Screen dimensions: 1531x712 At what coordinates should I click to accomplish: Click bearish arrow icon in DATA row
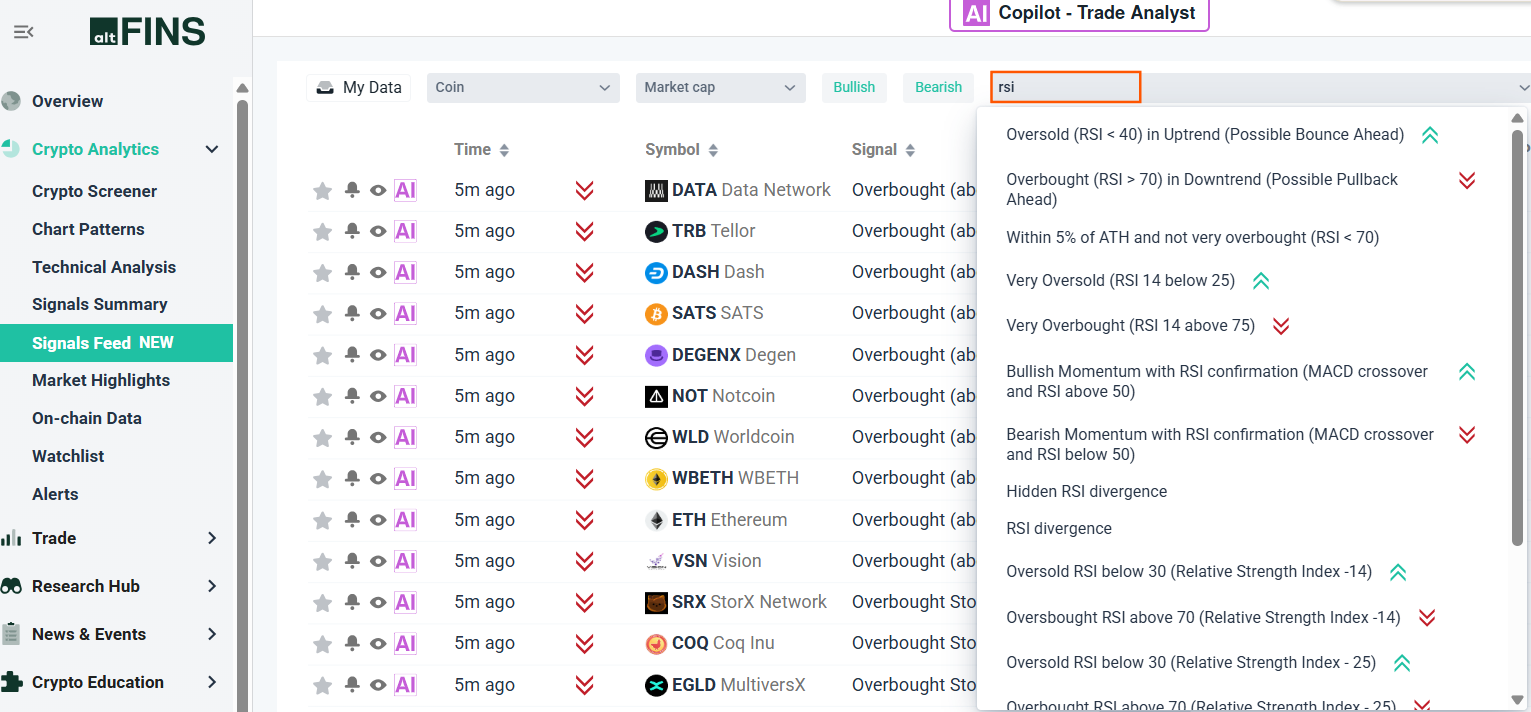[x=585, y=190]
